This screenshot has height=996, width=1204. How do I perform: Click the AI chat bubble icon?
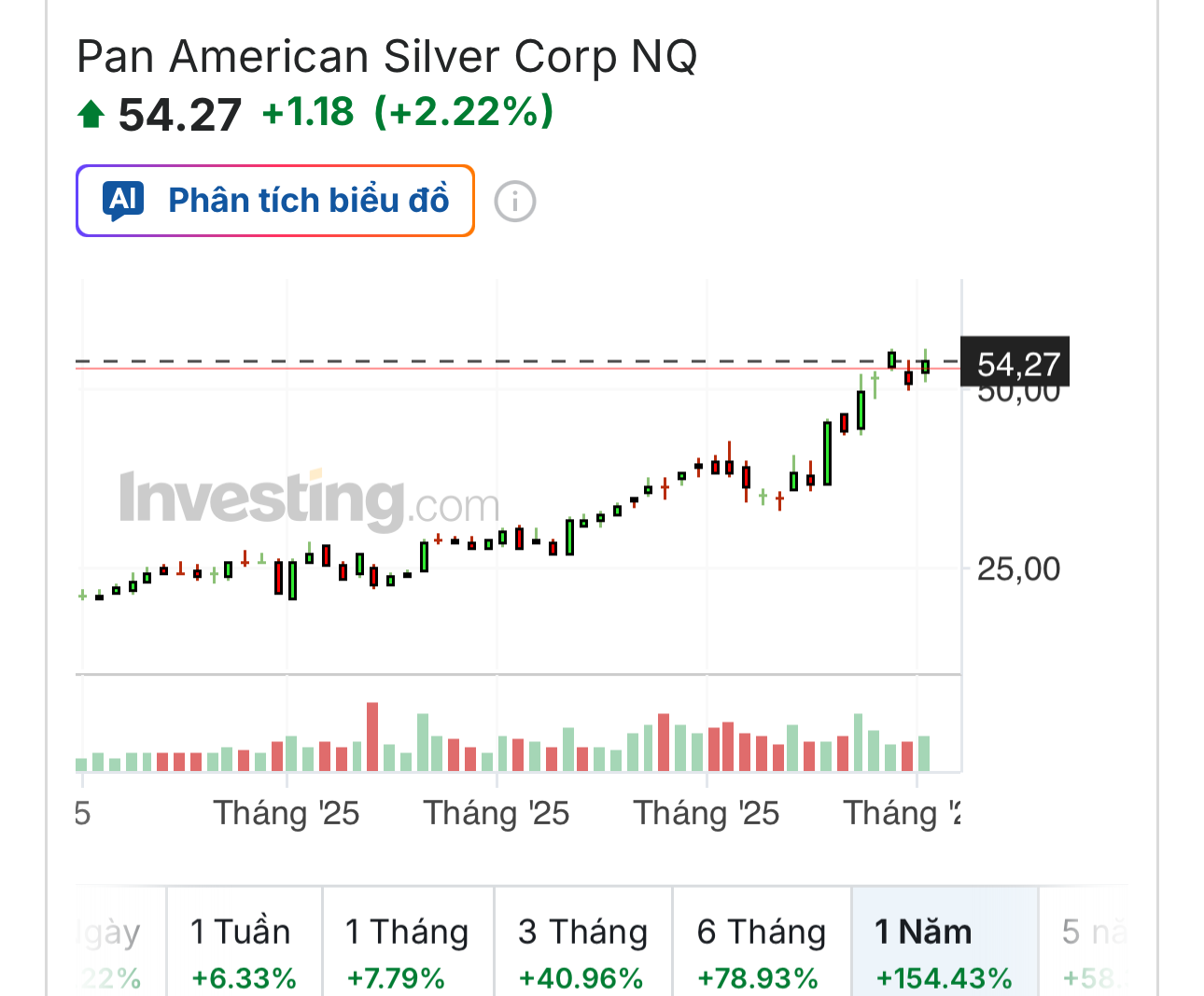coord(125,201)
